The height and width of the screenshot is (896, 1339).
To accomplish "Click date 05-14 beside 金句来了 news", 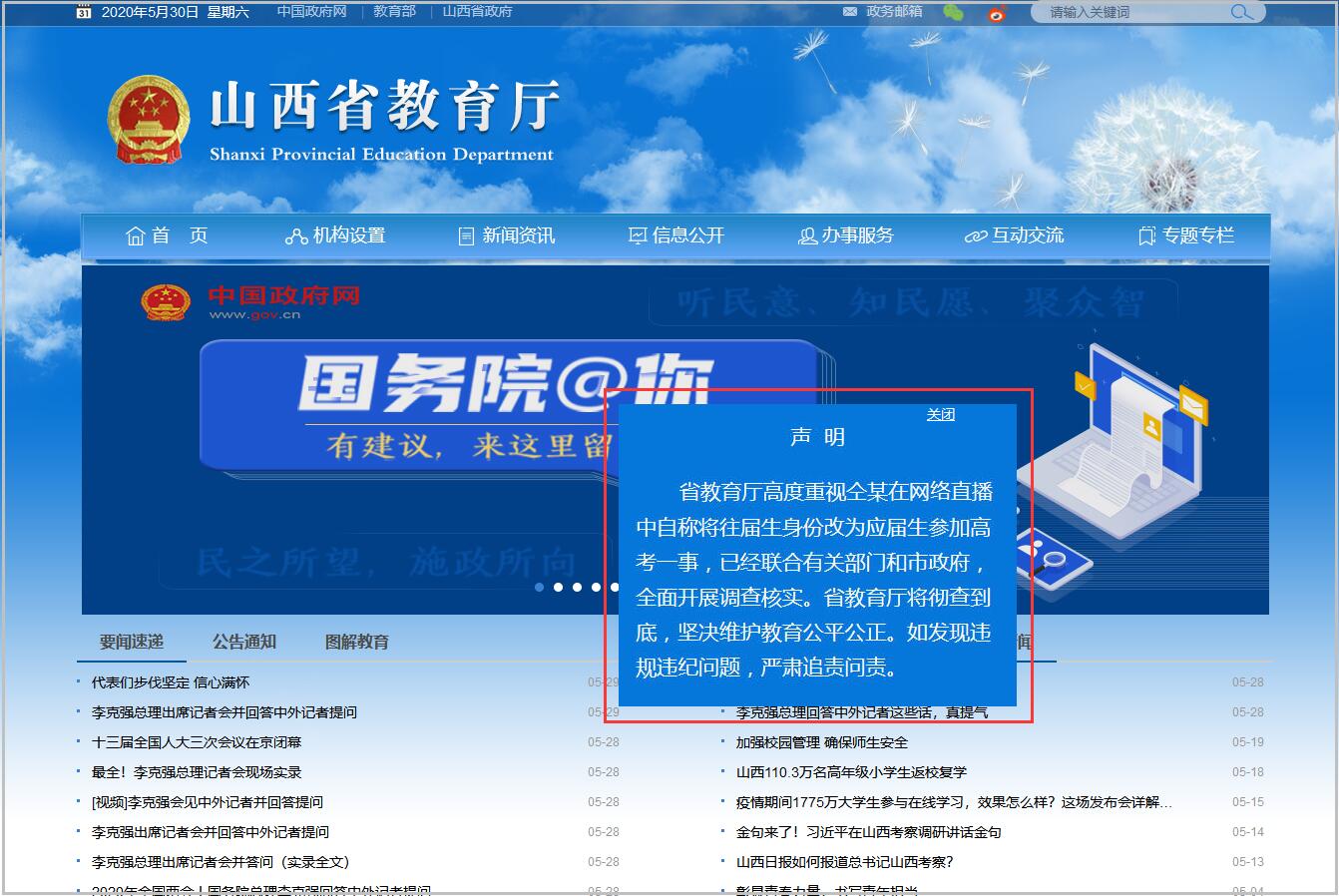I will point(1248,832).
